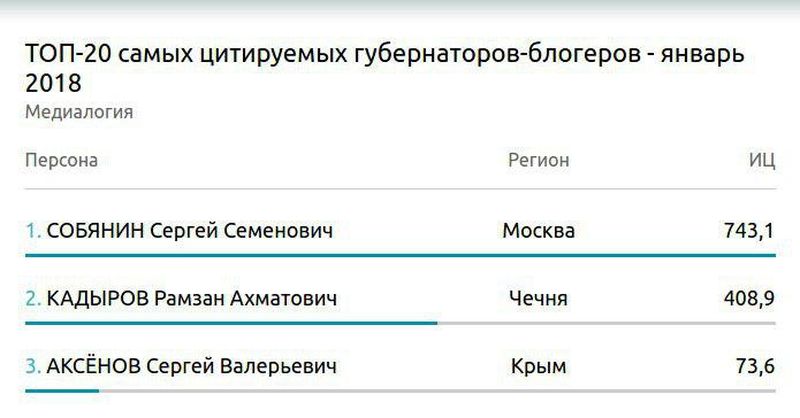Viewport: 800px width, 418px height.
Task: Click the 743,1 index value
Action: (749, 231)
